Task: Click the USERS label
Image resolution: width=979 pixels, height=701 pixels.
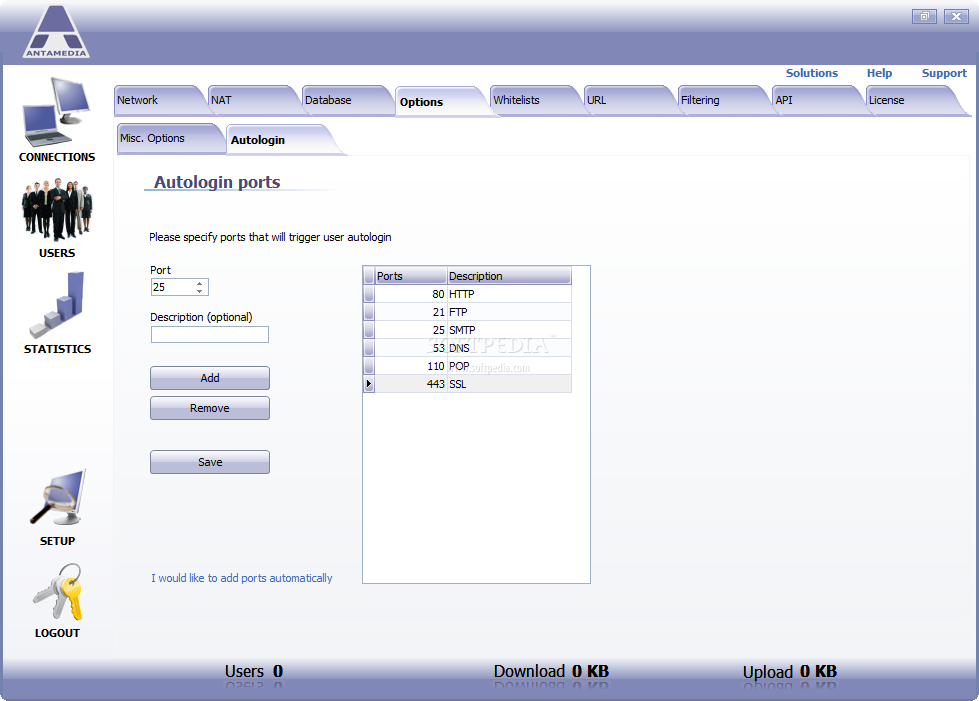Action: (x=57, y=253)
